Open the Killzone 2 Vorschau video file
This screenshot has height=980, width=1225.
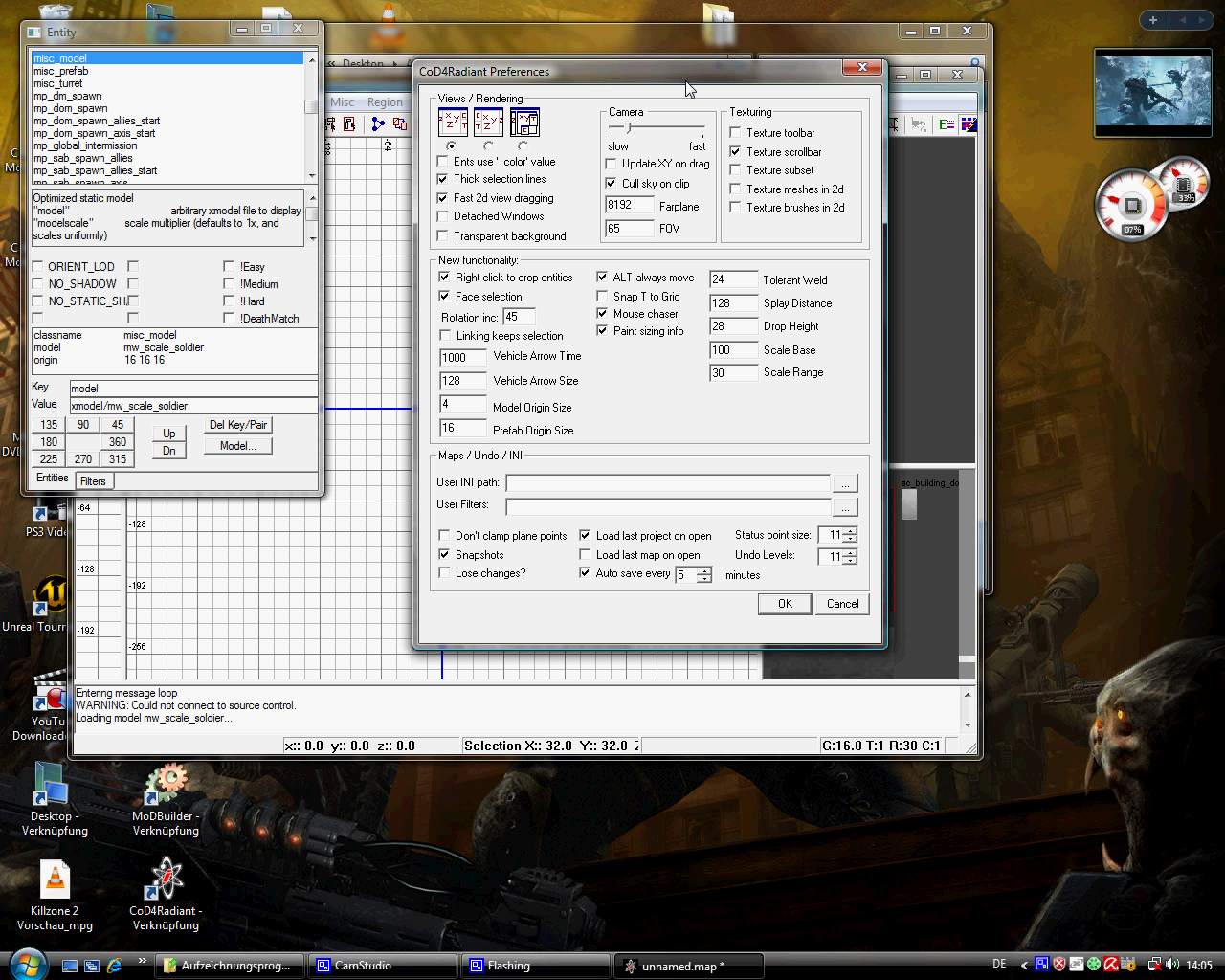click(x=55, y=895)
